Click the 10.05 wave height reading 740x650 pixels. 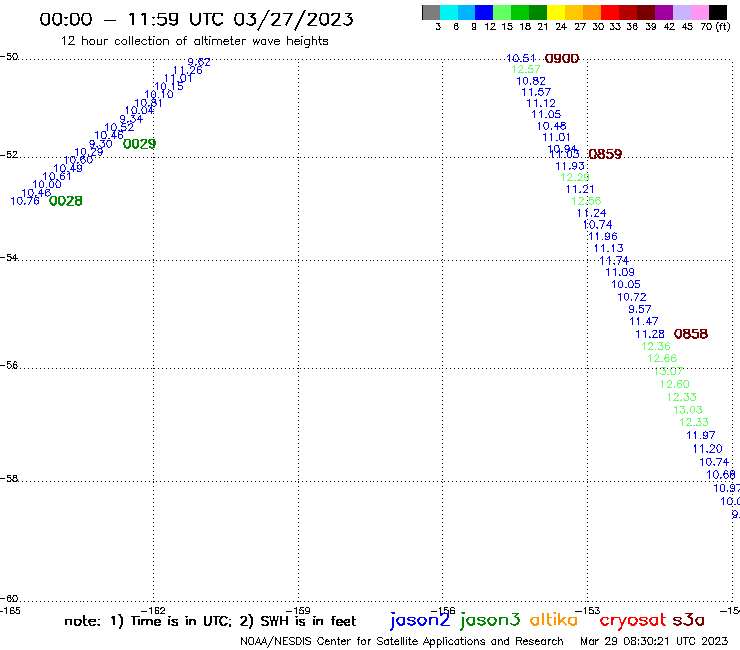(626, 284)
